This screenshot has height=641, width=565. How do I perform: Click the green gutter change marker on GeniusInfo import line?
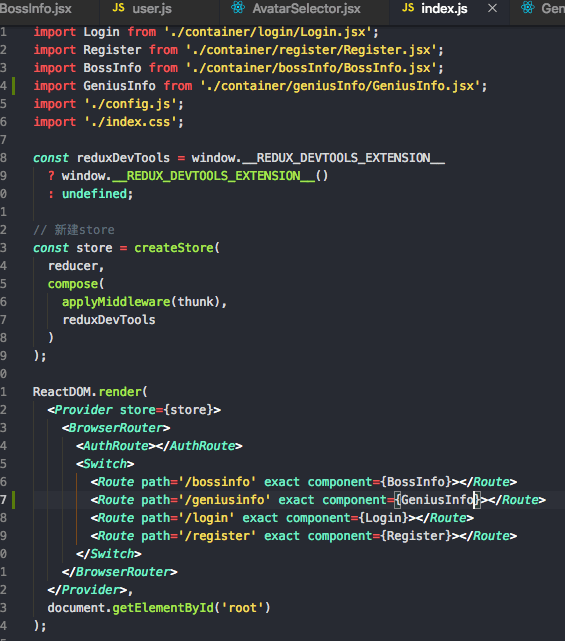pos(13,86)
